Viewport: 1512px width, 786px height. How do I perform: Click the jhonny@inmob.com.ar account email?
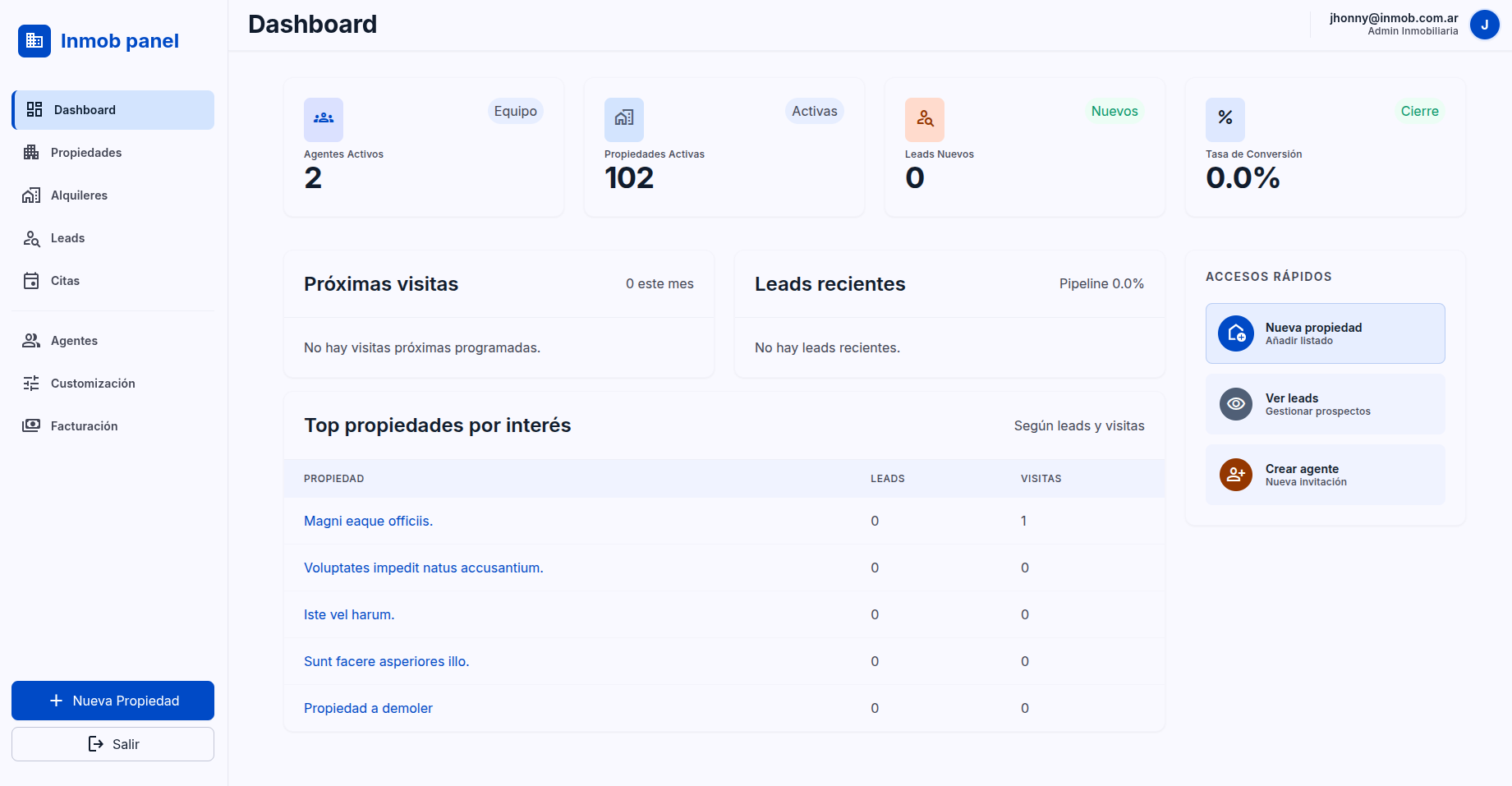(x=1394, y=18)
